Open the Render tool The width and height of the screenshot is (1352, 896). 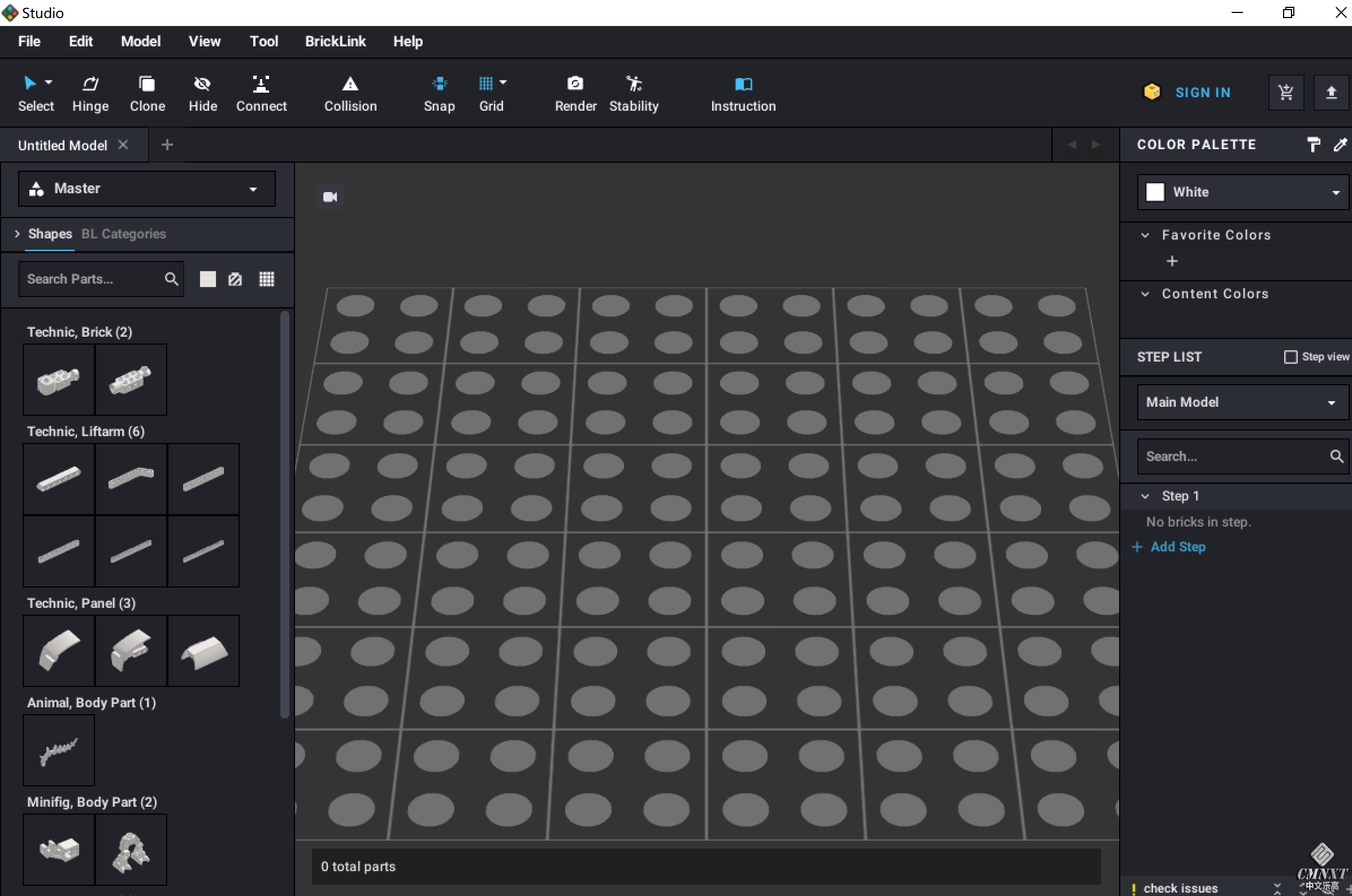575,93
